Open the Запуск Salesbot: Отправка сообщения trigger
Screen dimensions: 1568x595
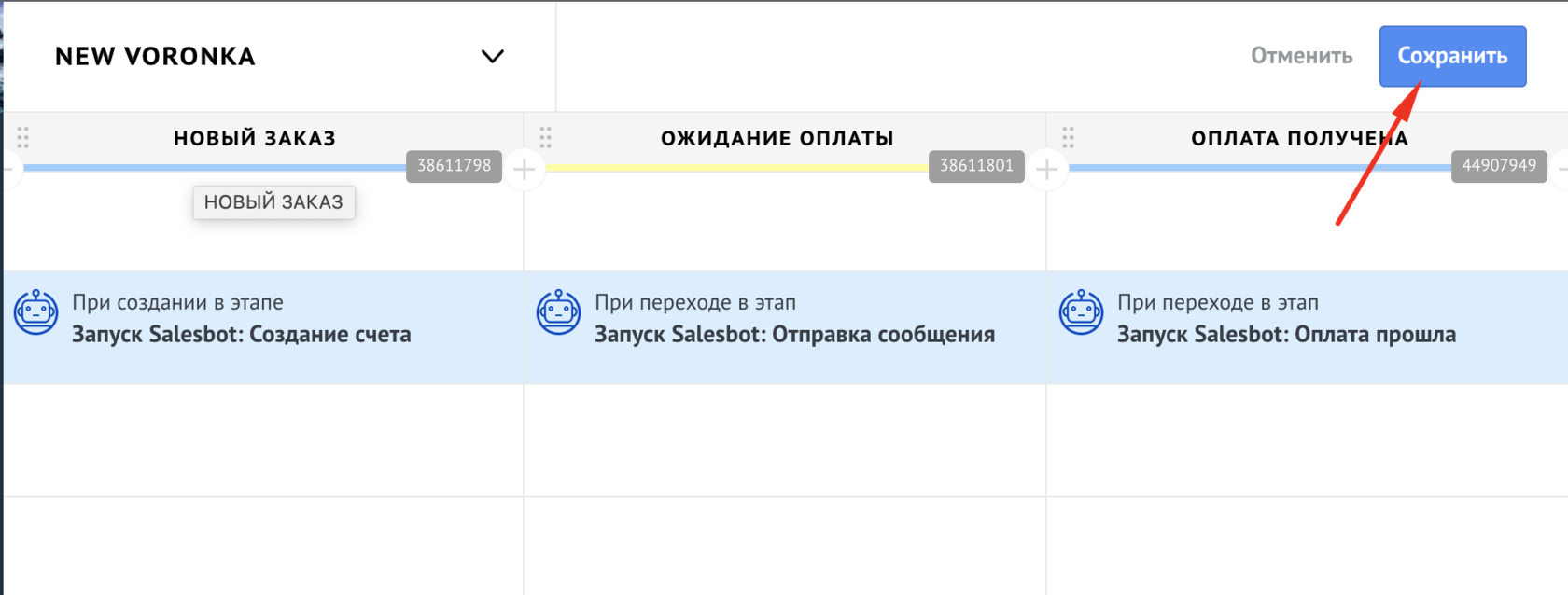794,334
